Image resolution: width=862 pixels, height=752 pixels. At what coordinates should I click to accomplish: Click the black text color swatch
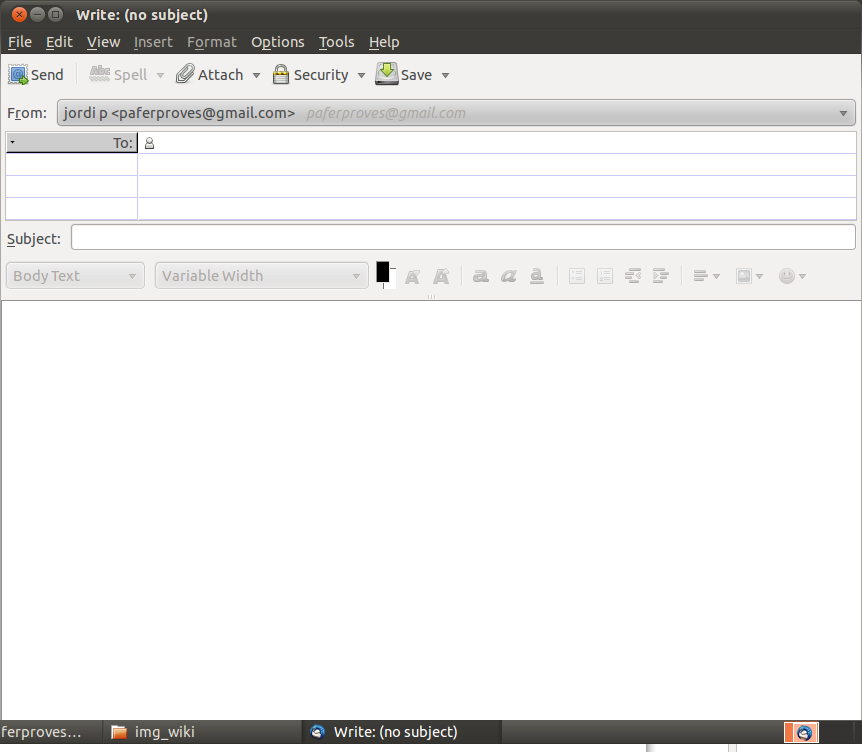(383, 272)
